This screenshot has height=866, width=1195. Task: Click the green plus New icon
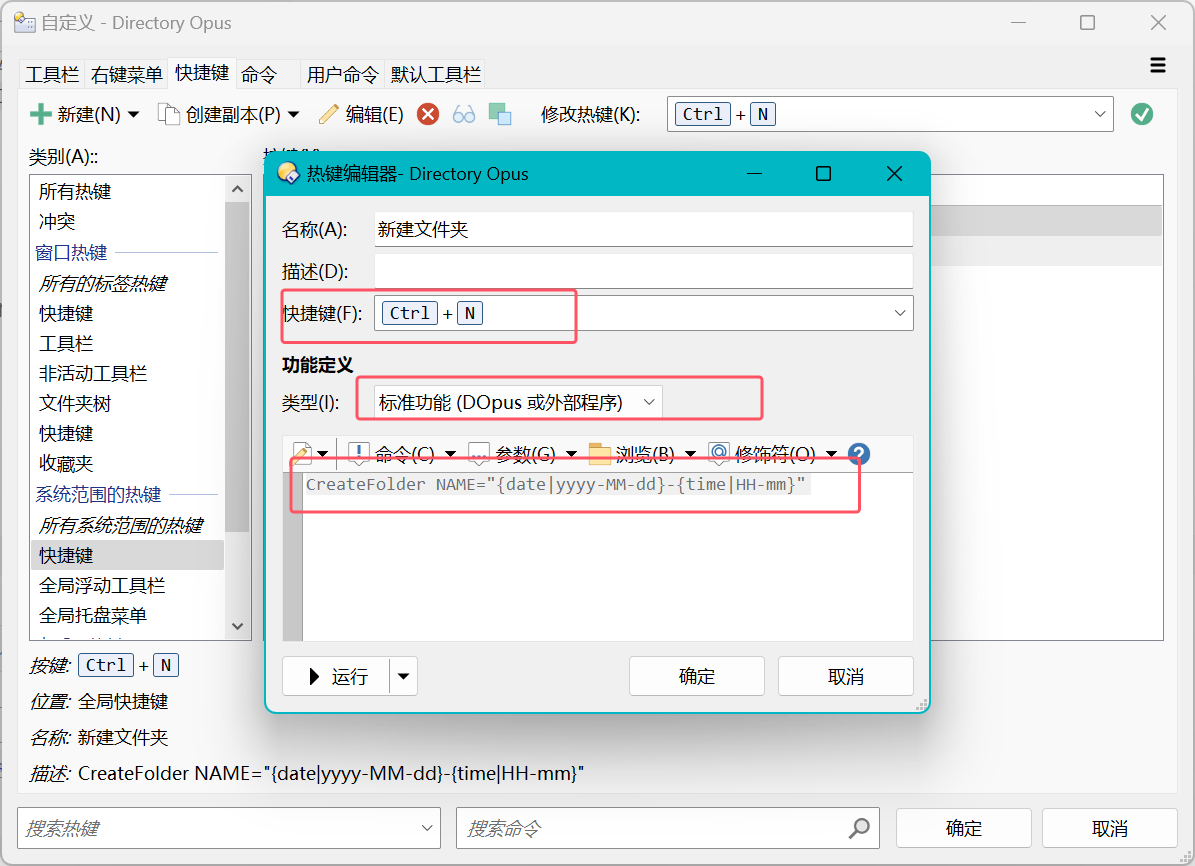(40, 114)
